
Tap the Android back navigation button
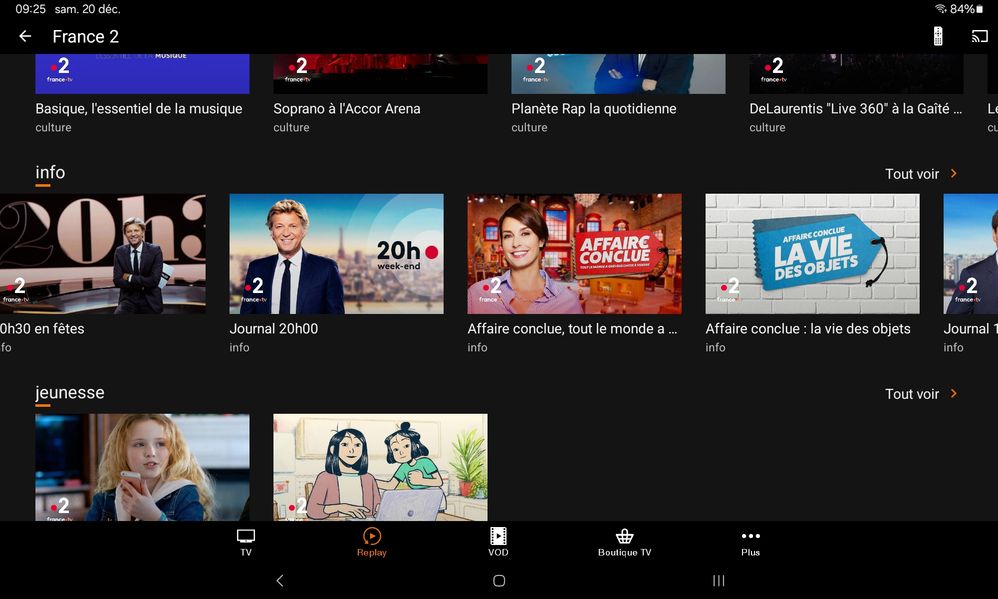pos(279,581)
